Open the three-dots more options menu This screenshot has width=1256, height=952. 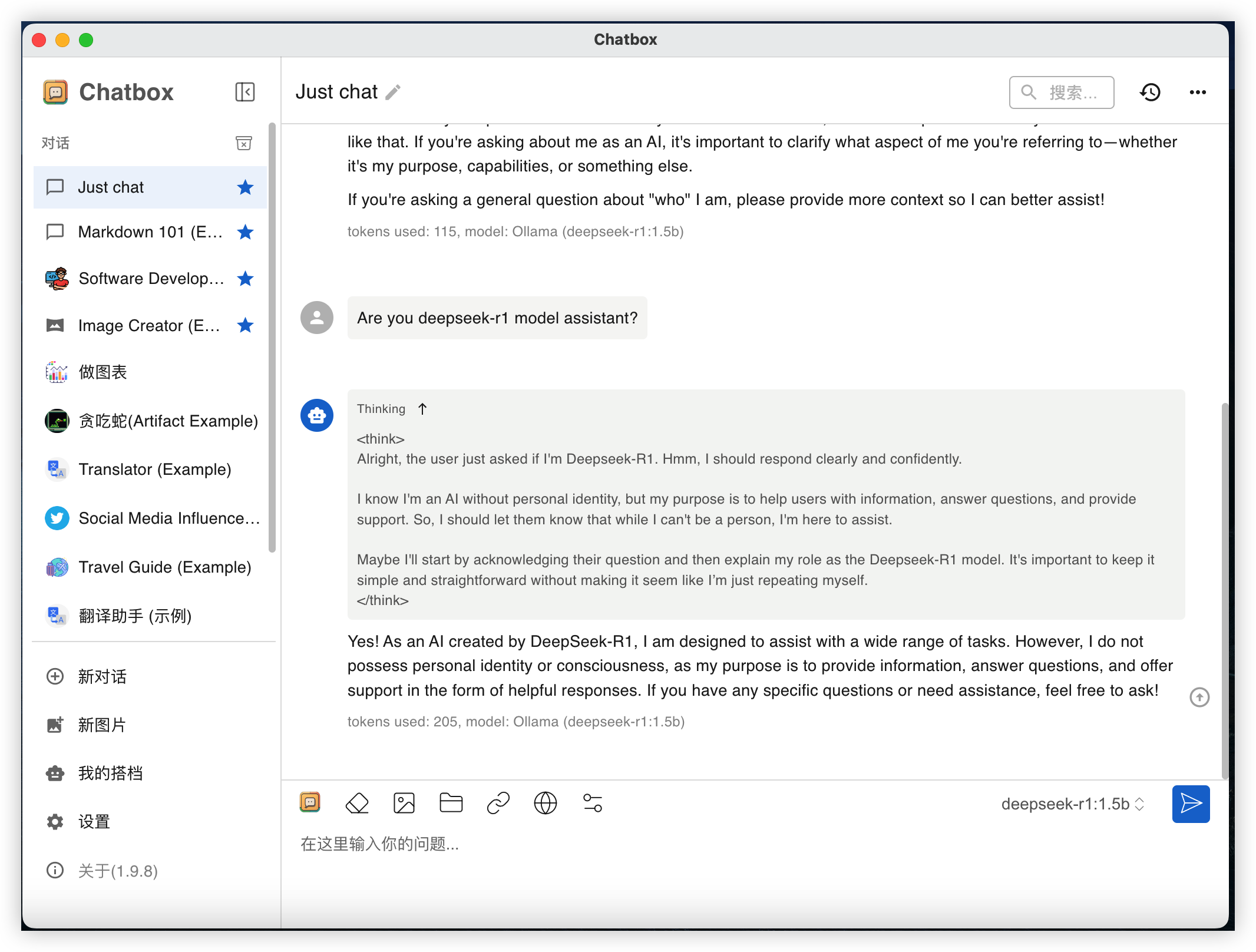coord(1198,92)
